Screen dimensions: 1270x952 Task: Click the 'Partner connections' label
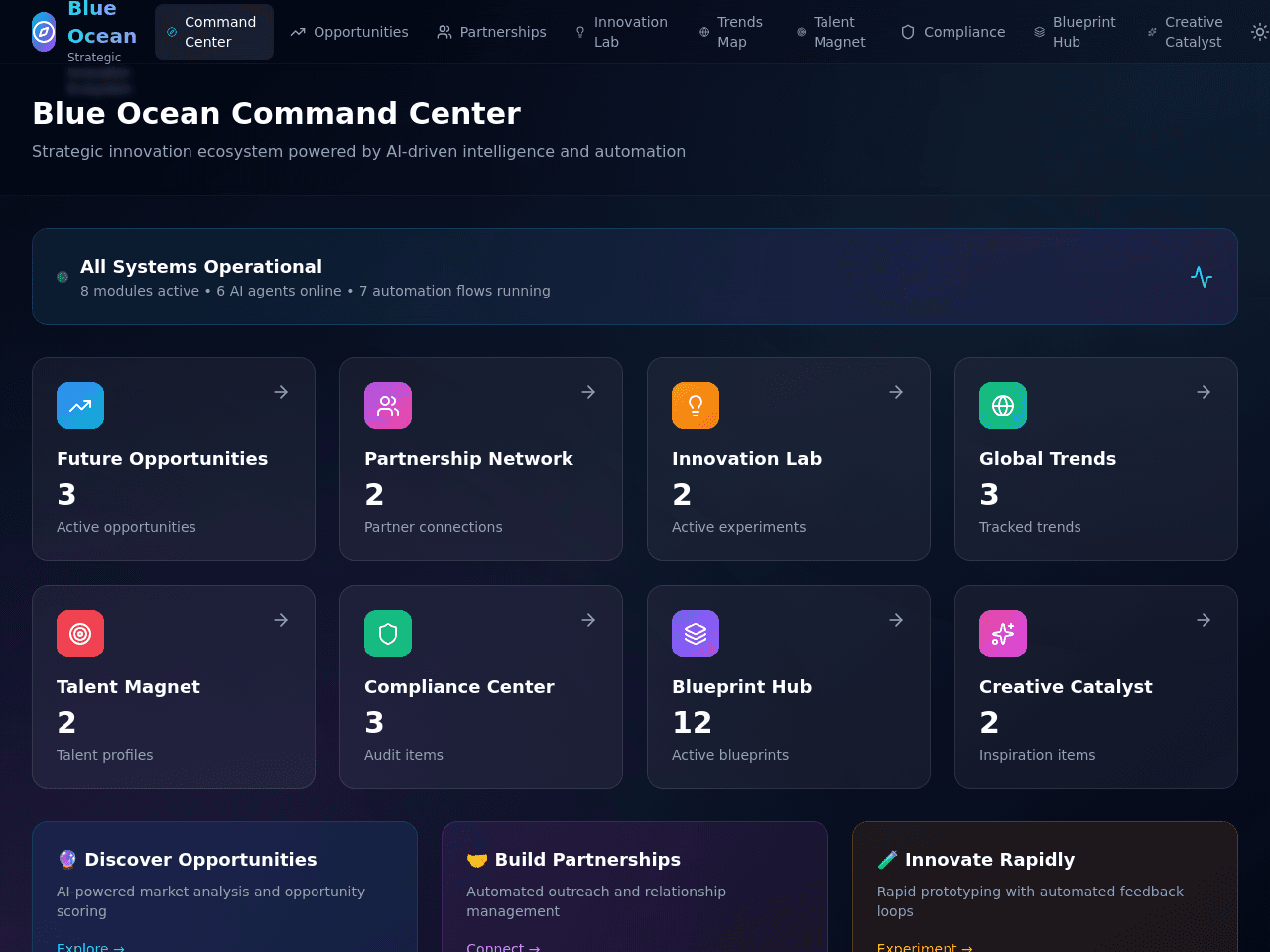click(x=434, y=527)
